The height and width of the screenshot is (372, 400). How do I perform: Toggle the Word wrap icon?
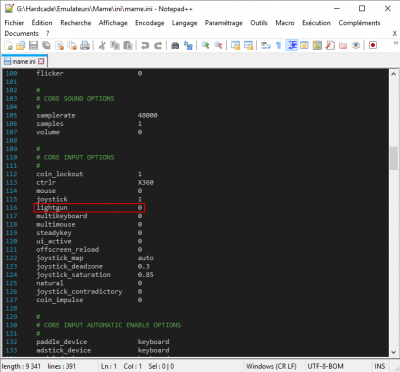(266, 45)
